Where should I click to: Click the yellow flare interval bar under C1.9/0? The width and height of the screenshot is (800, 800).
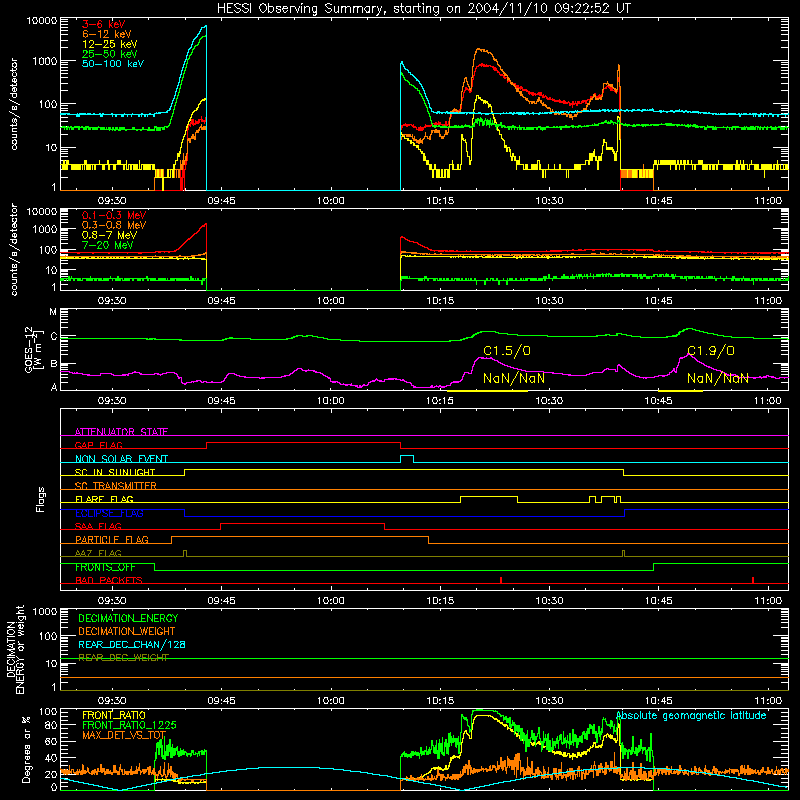tap(680, 391)
